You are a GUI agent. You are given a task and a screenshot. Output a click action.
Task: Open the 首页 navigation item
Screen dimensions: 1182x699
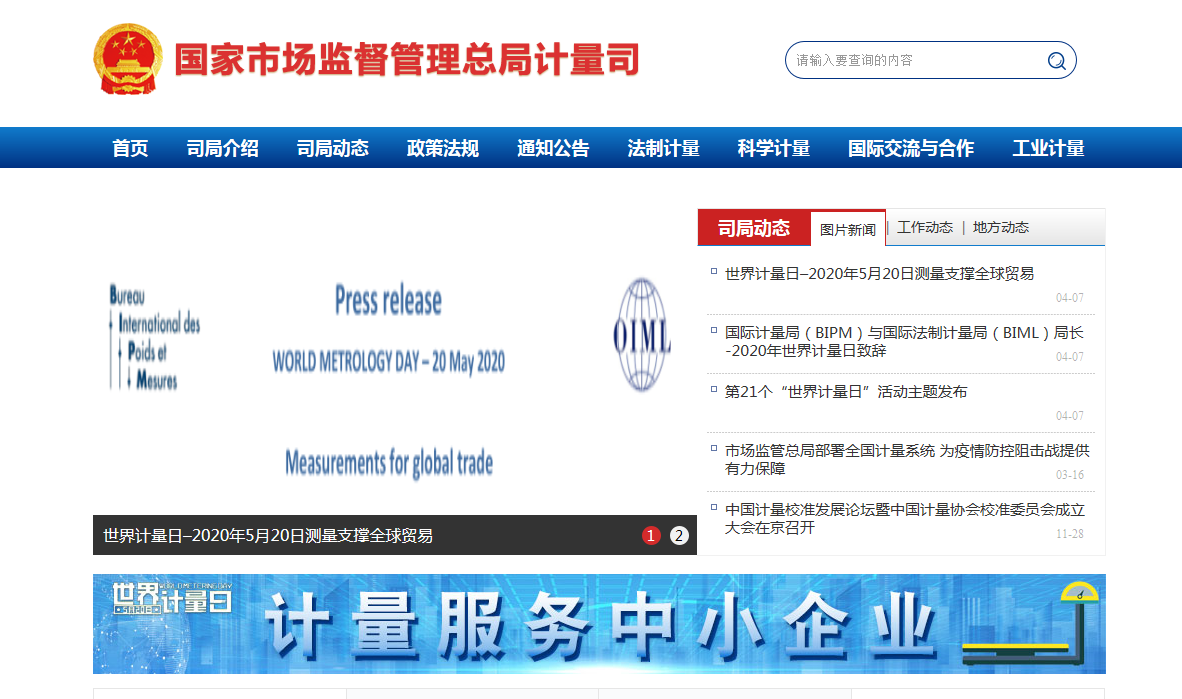130,148
